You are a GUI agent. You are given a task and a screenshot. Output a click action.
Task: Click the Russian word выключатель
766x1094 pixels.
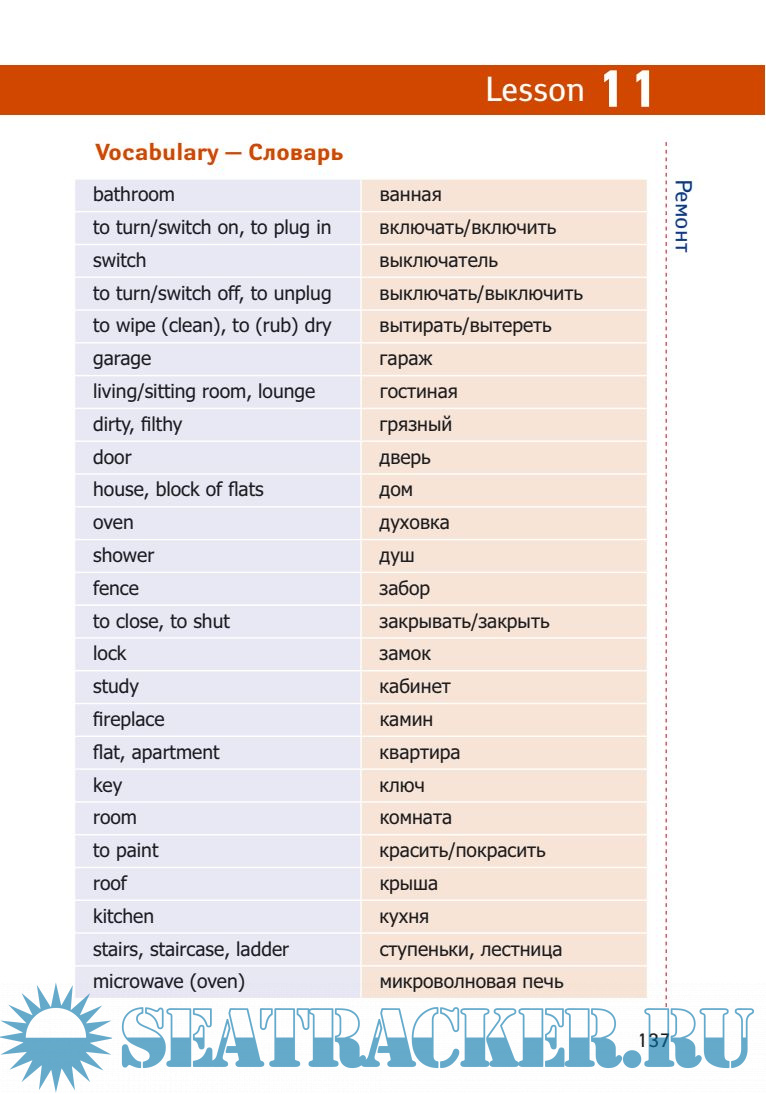438,261
